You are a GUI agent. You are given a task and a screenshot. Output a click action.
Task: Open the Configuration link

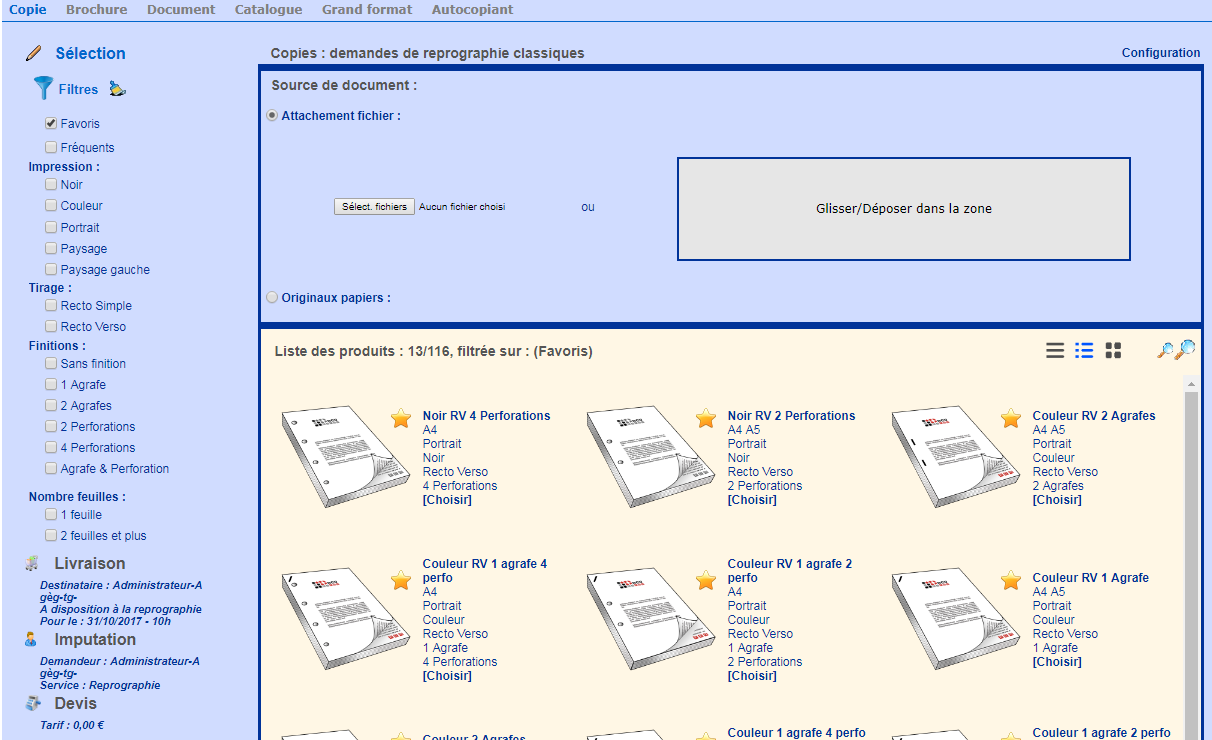pos(1161,53)
